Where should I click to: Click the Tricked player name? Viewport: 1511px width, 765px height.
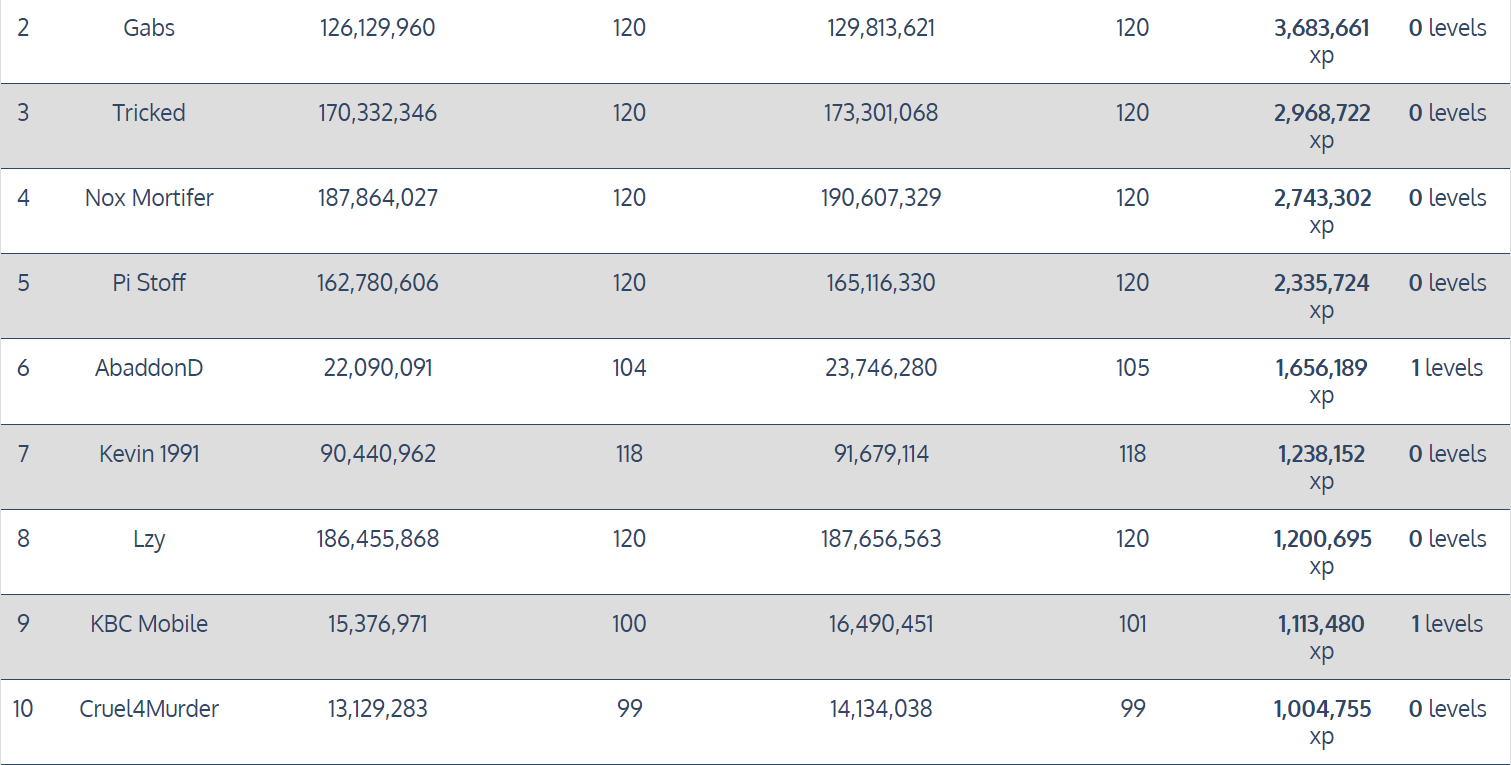[x=149, y=113]
